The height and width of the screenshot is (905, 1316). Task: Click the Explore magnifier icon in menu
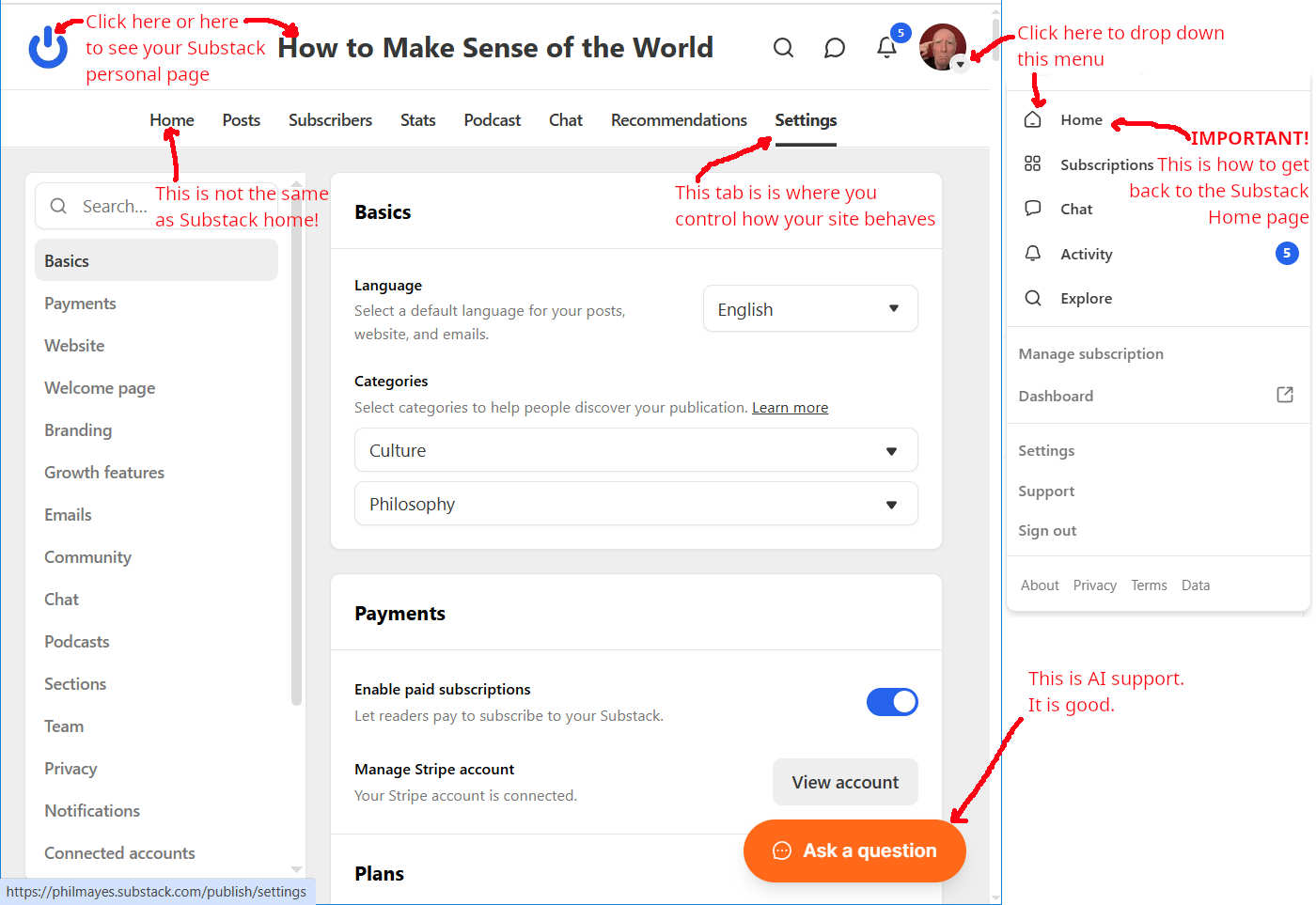tap(1032, 298)
